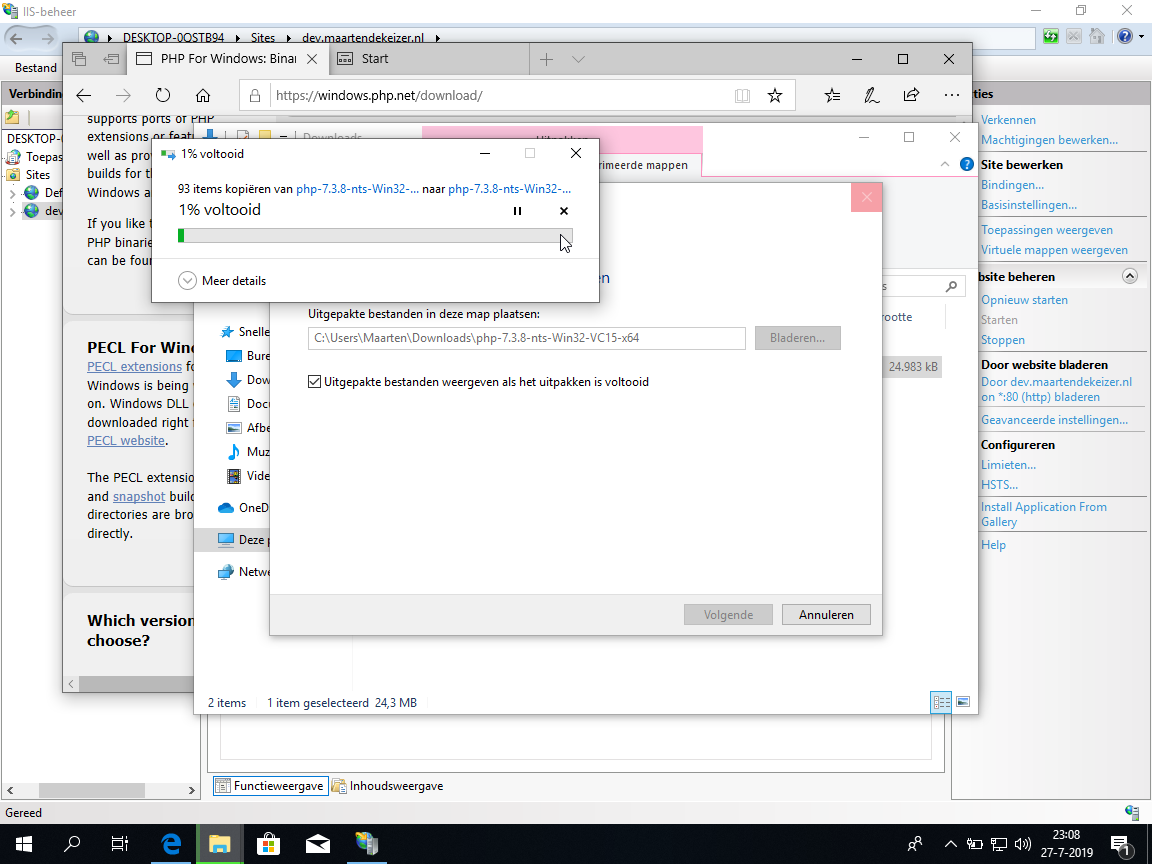This screenshot has height=864, width=1152.
Task: Click the 'snapshot' link on PHP page
Action: pyautogui.click(x=139, y=497)
